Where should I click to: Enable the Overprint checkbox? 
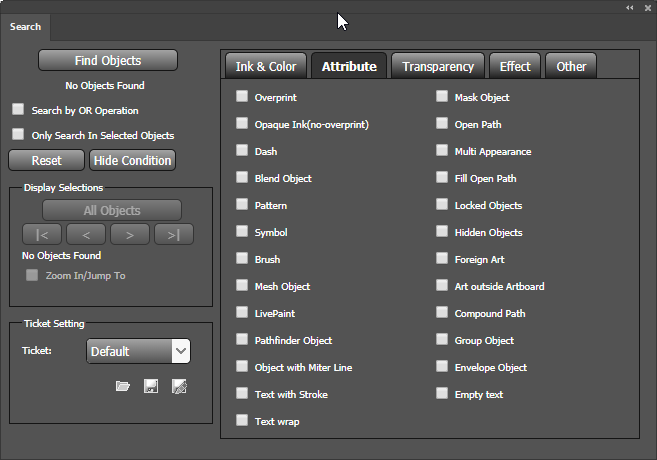point(242,97)
